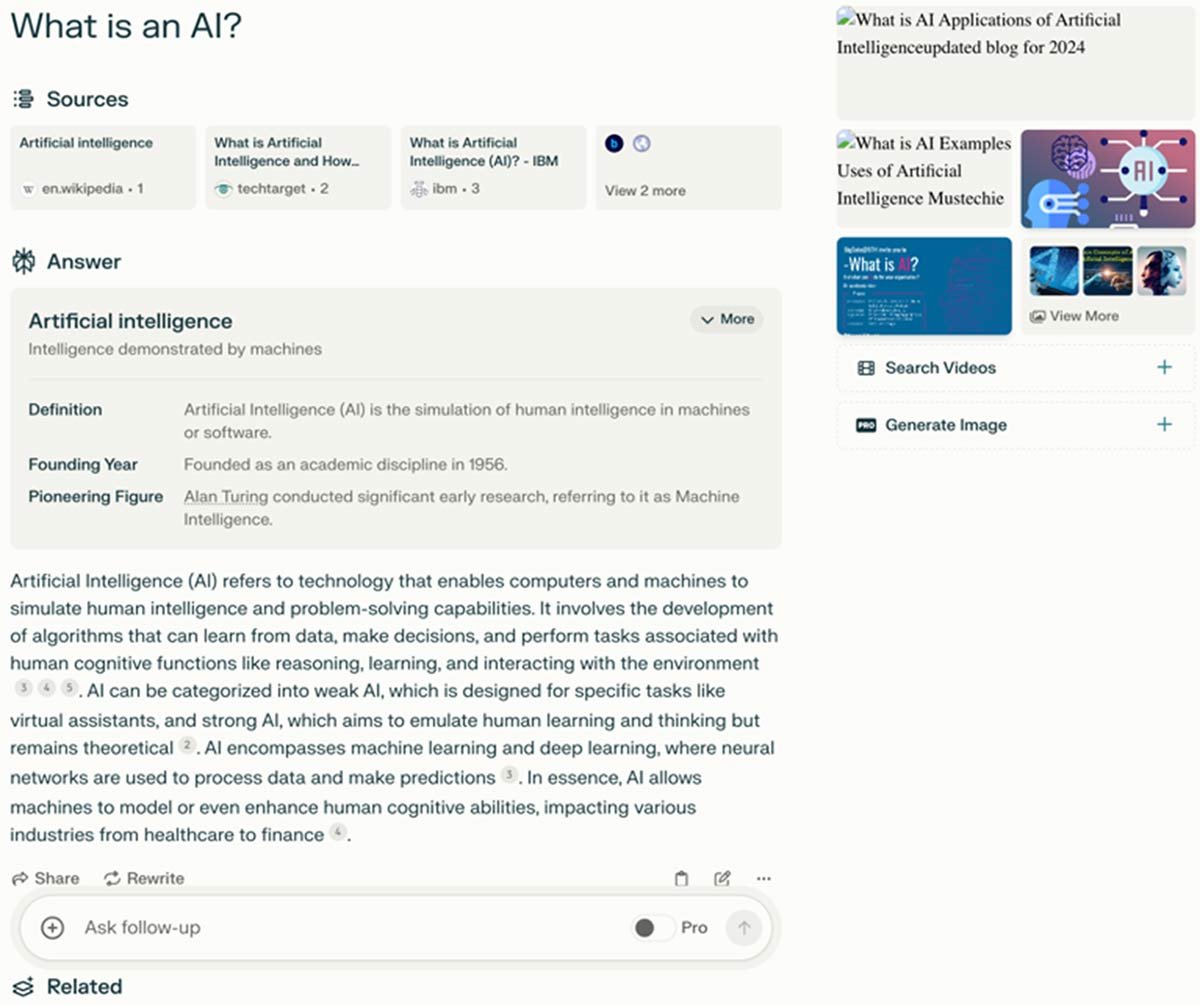1200x1005 pixels.
Task: Open the en.wikipedia source card
Action: 100,167
